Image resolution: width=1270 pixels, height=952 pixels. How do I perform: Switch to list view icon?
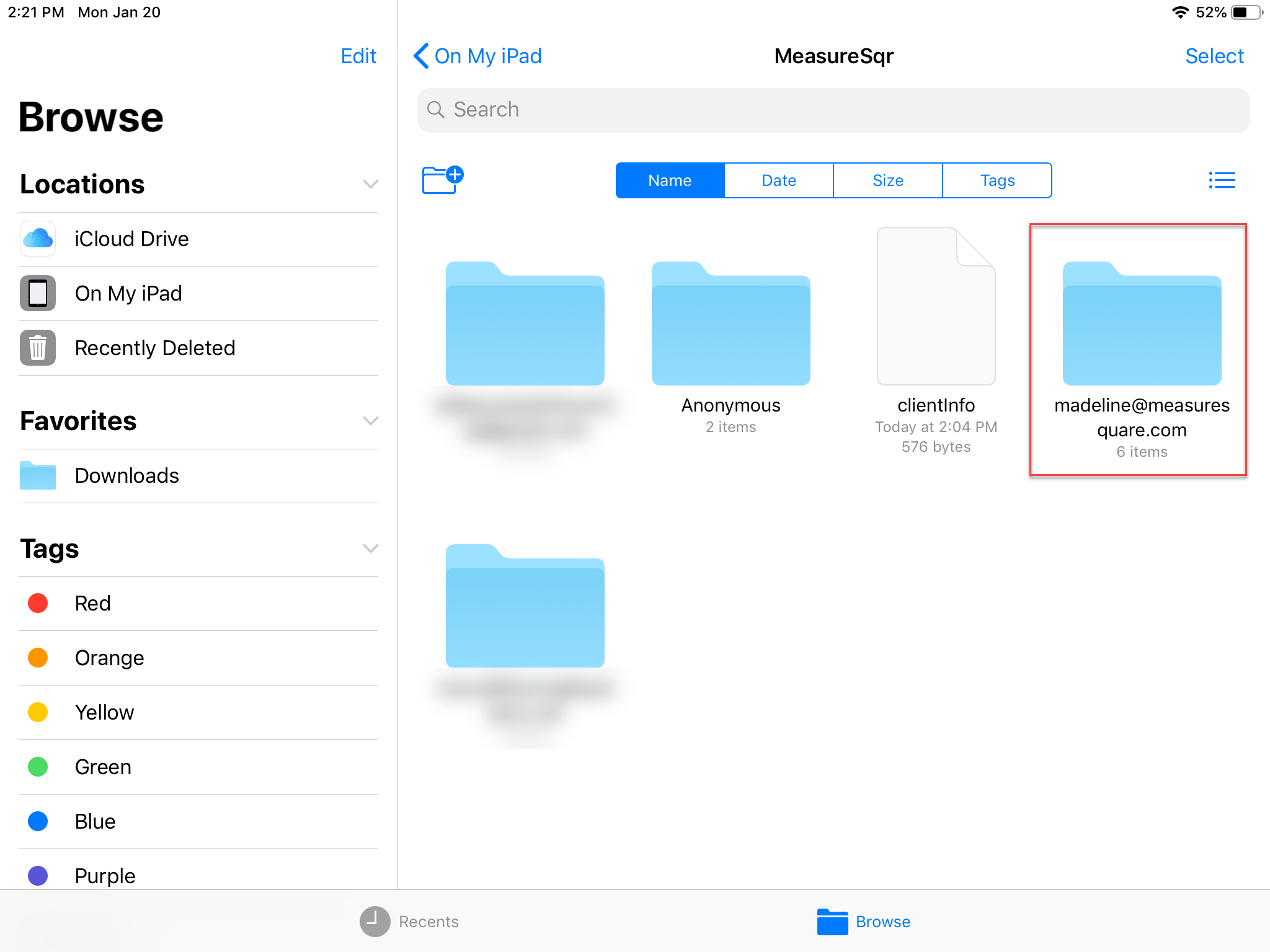pos(1221,180)
